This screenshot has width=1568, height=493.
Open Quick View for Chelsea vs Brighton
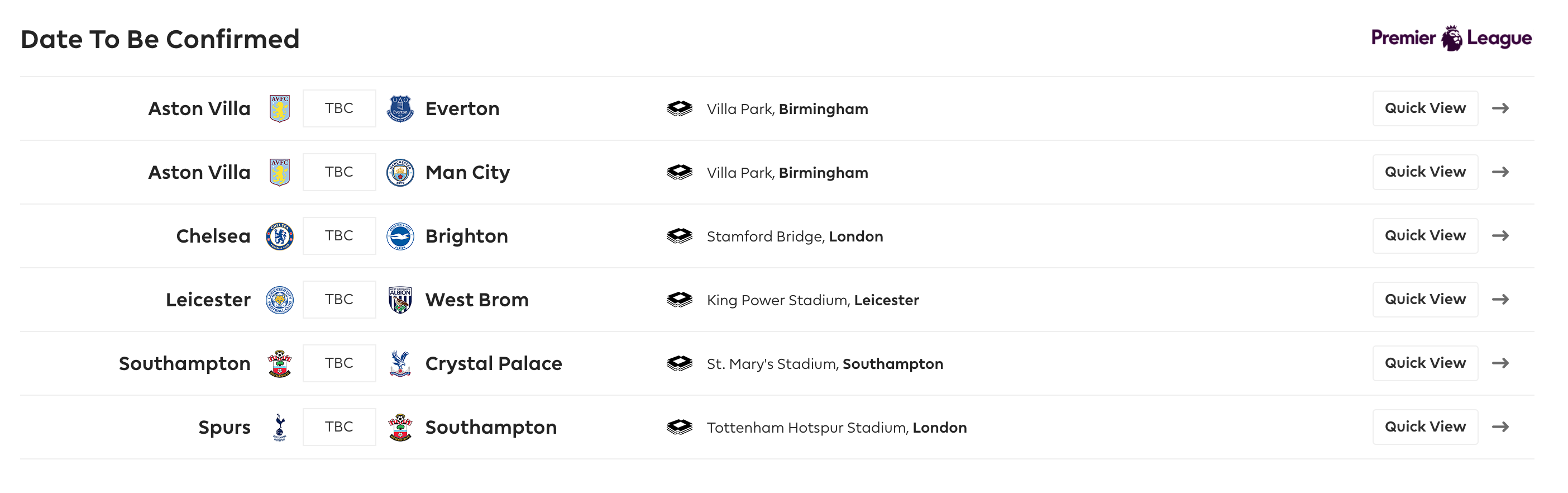(x=1425, y=236)
